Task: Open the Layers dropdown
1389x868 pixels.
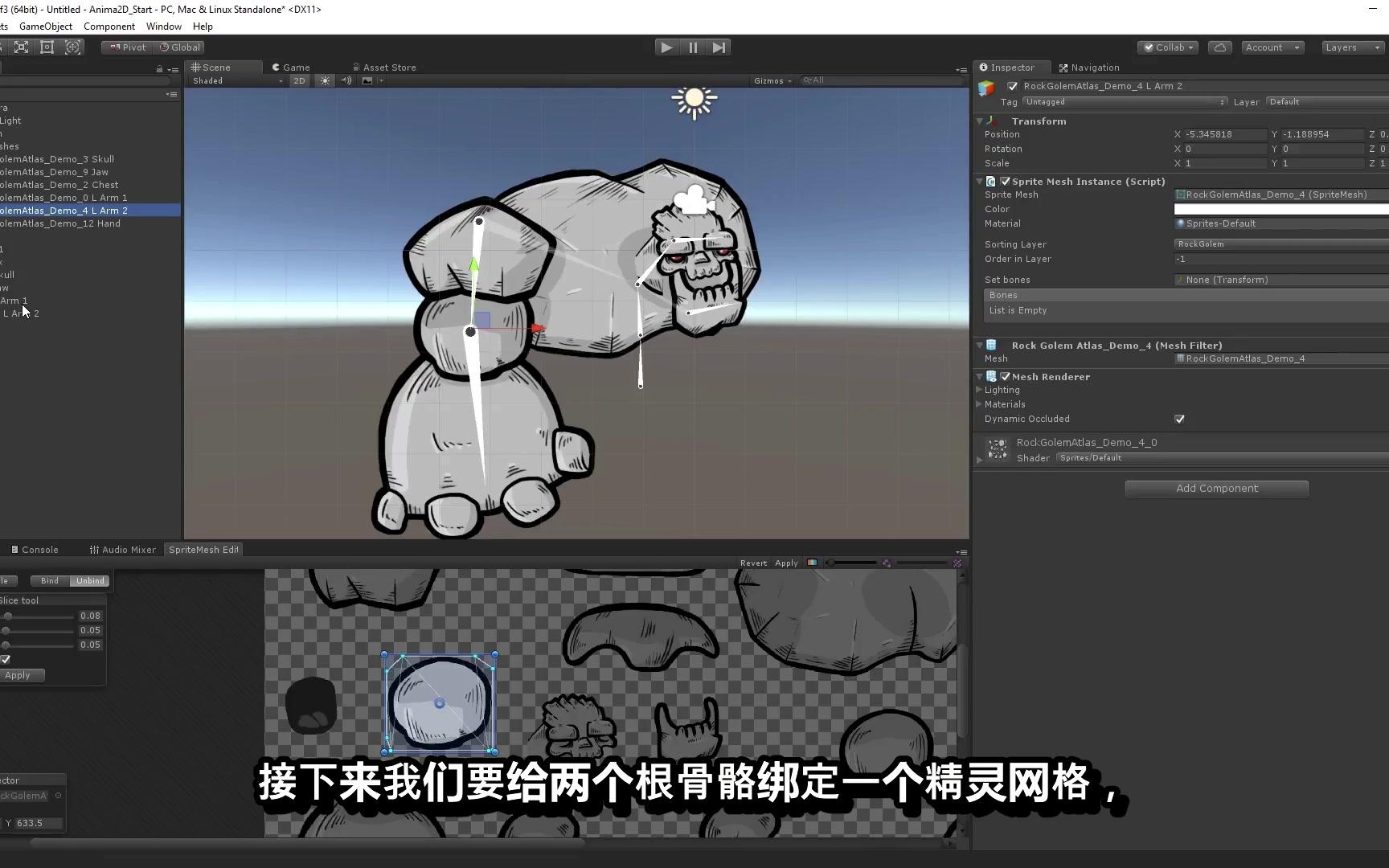Action: 1351,47
